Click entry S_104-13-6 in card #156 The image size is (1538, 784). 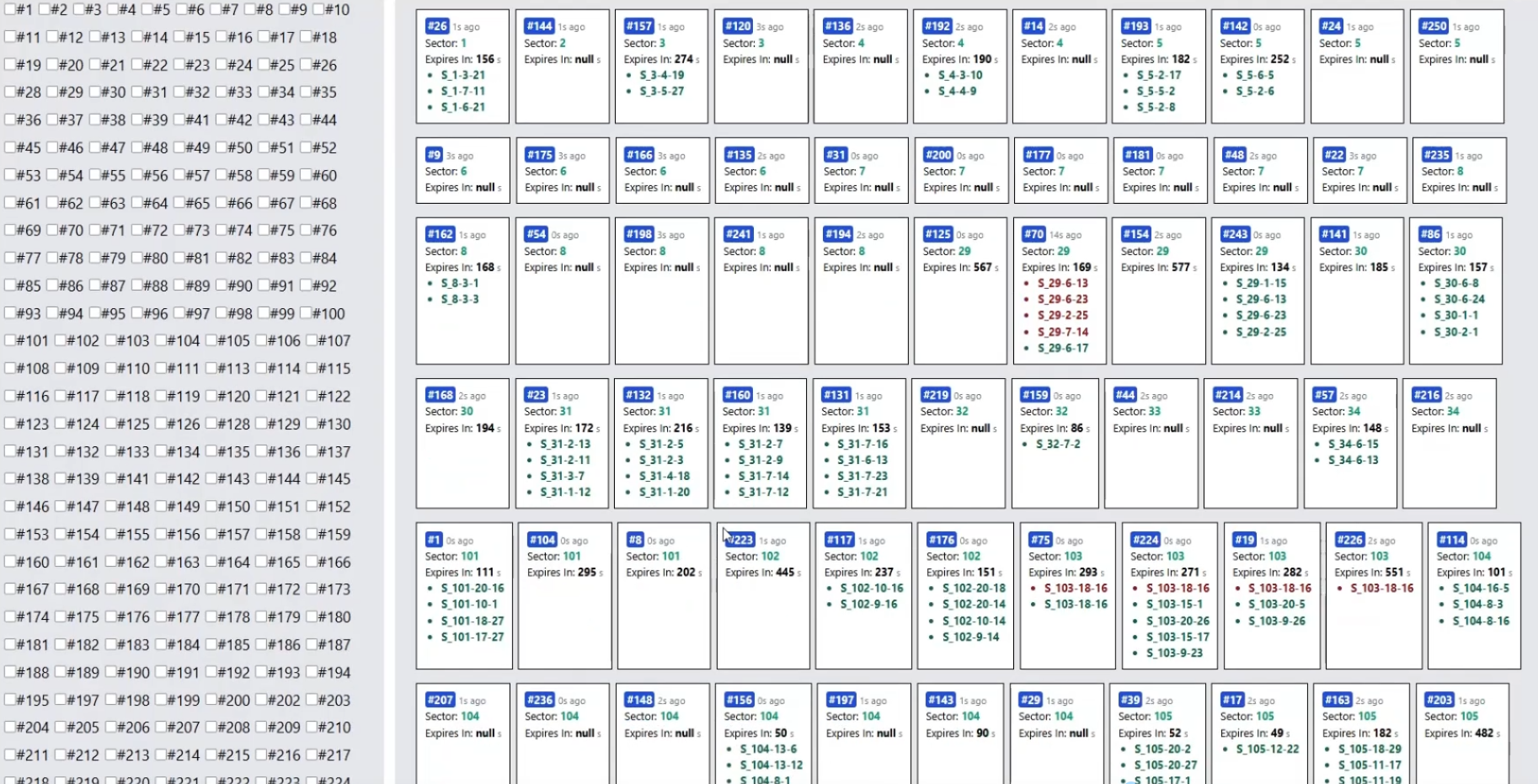(x=768, y=749)
